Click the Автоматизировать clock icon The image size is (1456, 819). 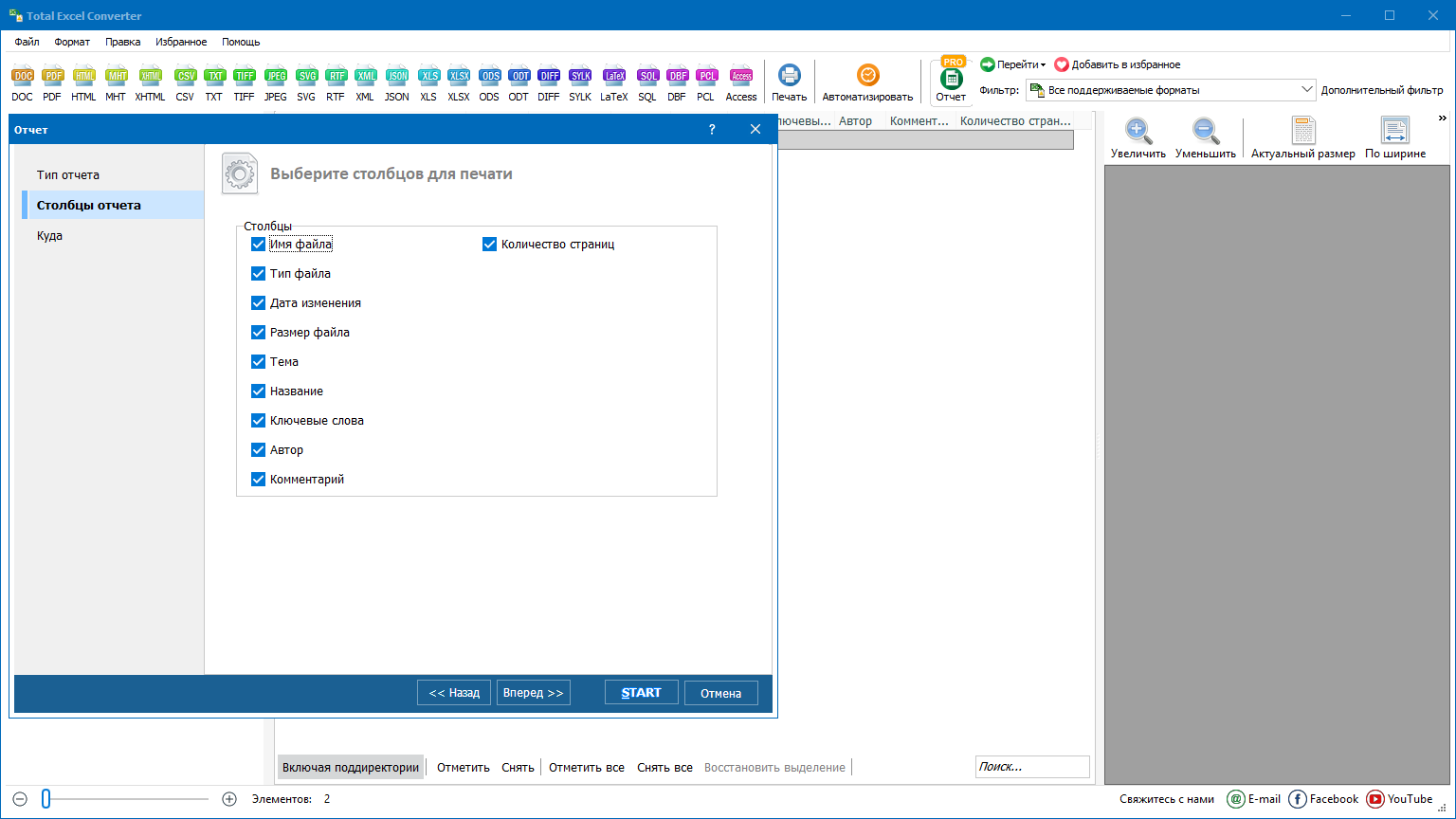(867, 76)
